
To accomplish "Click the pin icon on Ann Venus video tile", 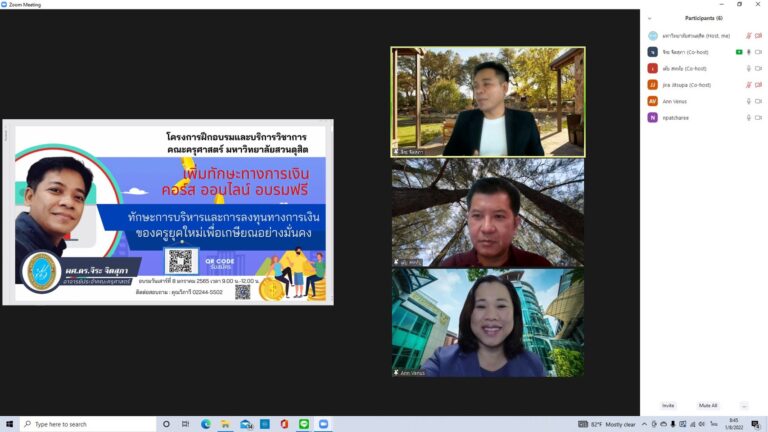I will [396, 373].
